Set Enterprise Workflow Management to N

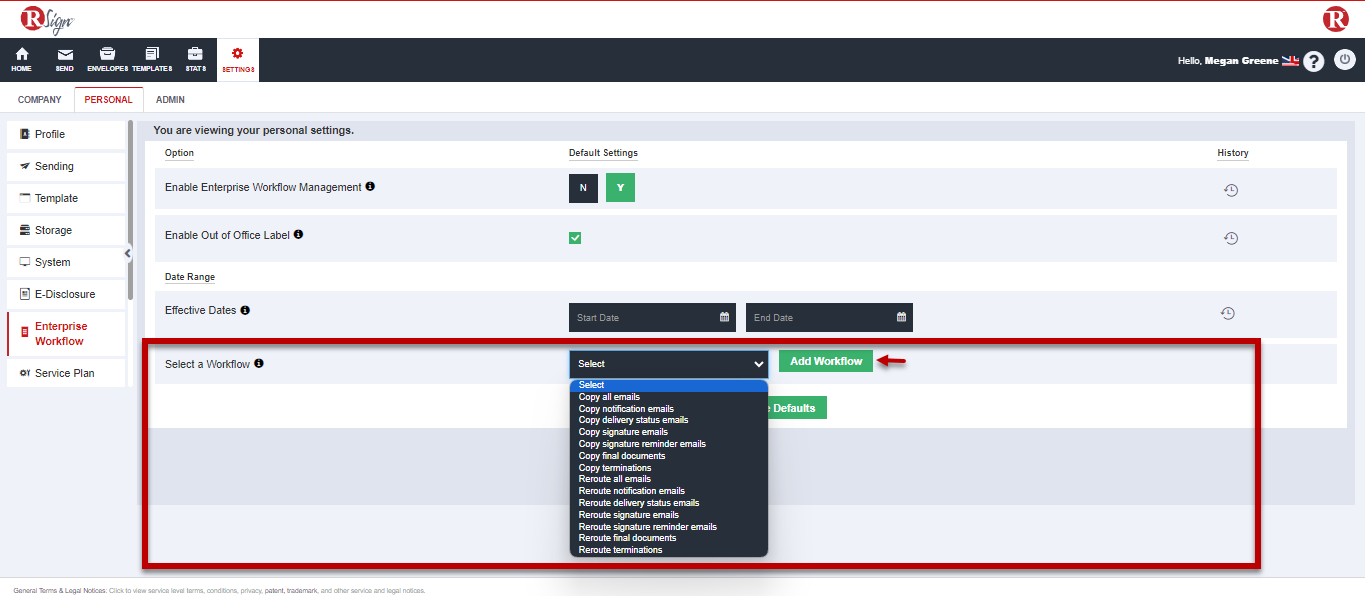tap(583, 187)
